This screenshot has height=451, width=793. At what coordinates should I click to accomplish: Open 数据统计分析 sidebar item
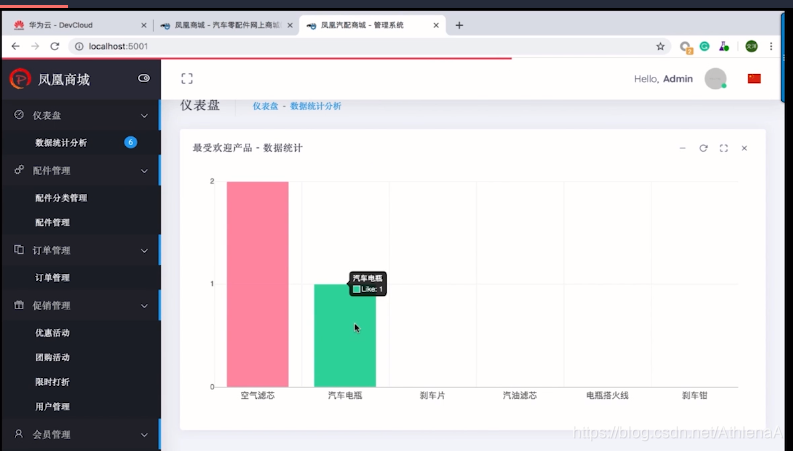coord(61,143)
